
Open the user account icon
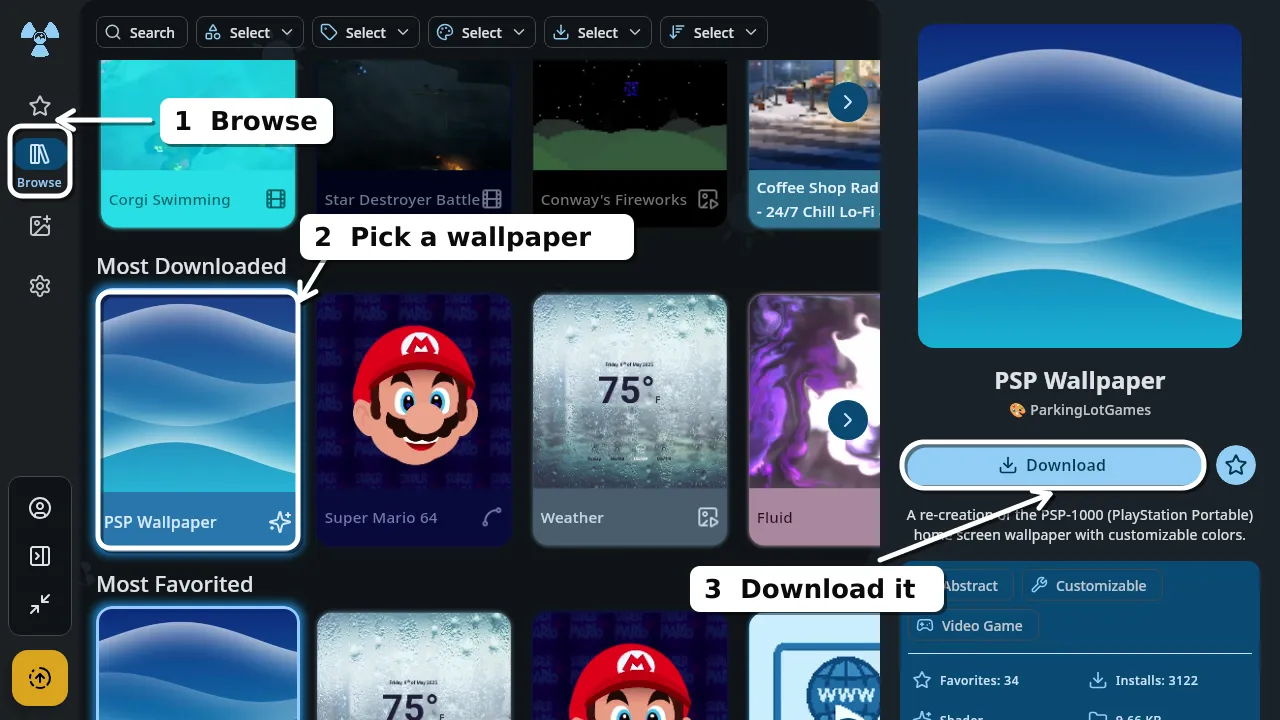[x=40, y=508]
